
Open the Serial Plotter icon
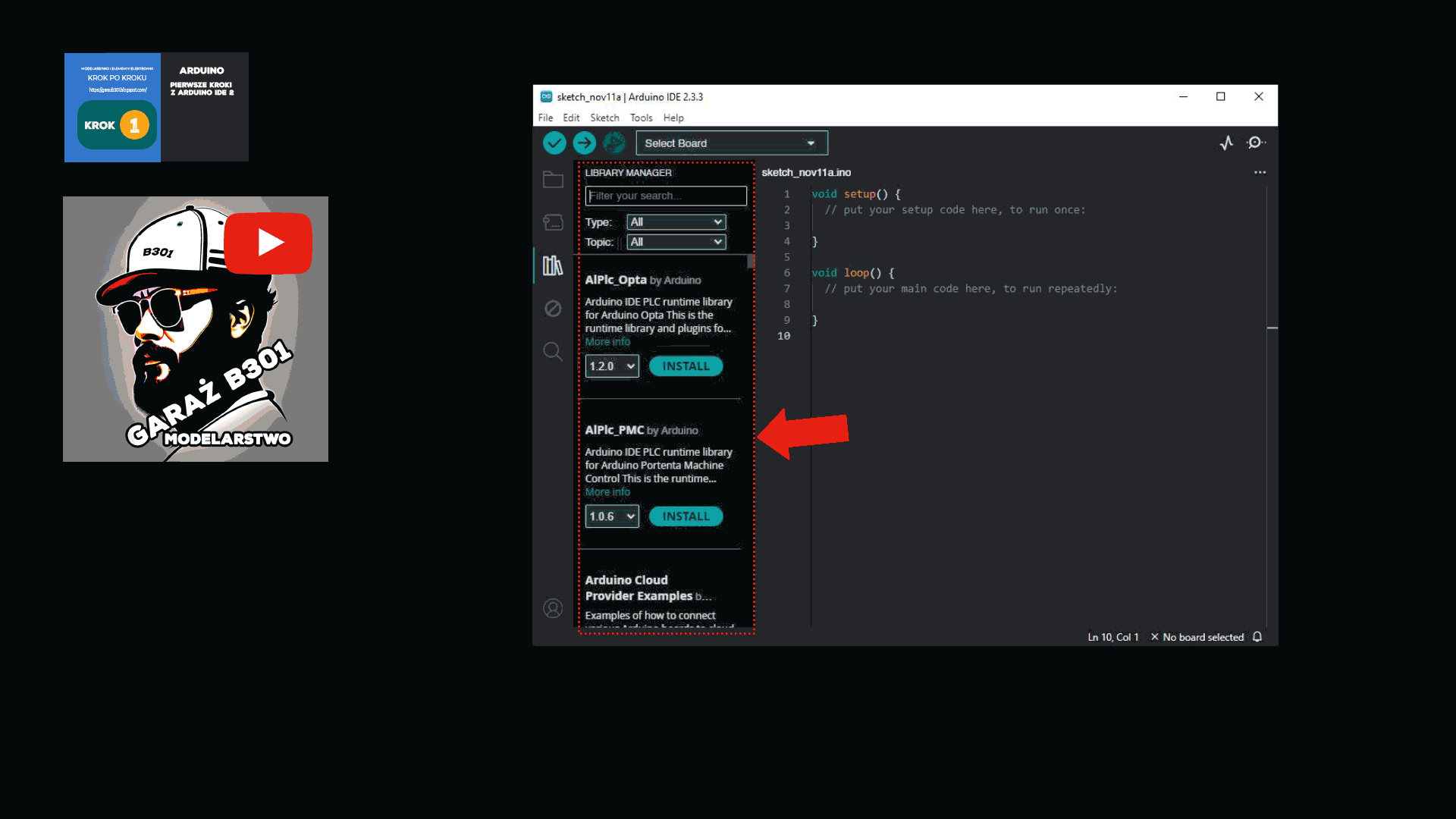[1226, 143]
